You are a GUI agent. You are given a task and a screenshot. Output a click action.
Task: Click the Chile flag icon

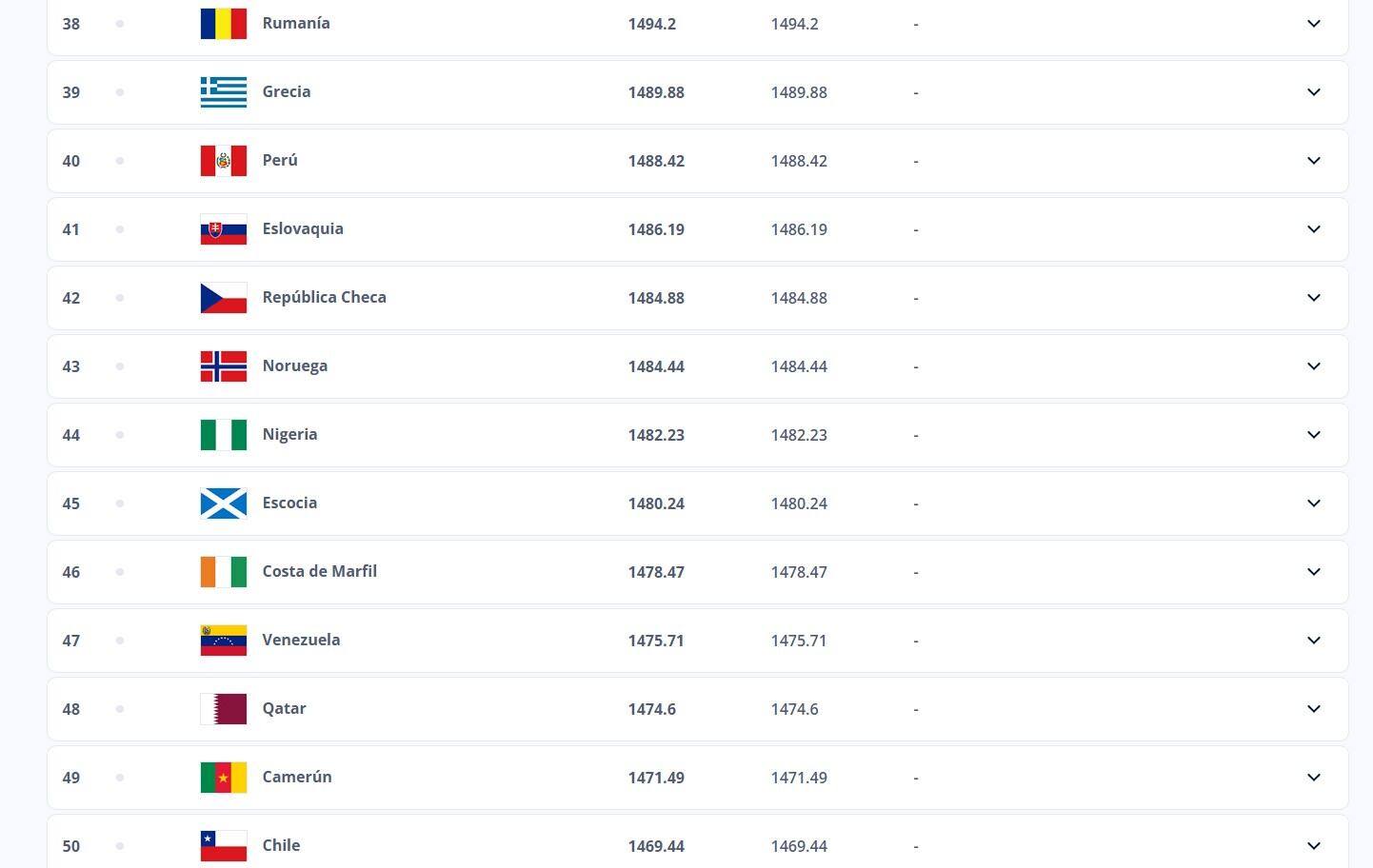223,845
